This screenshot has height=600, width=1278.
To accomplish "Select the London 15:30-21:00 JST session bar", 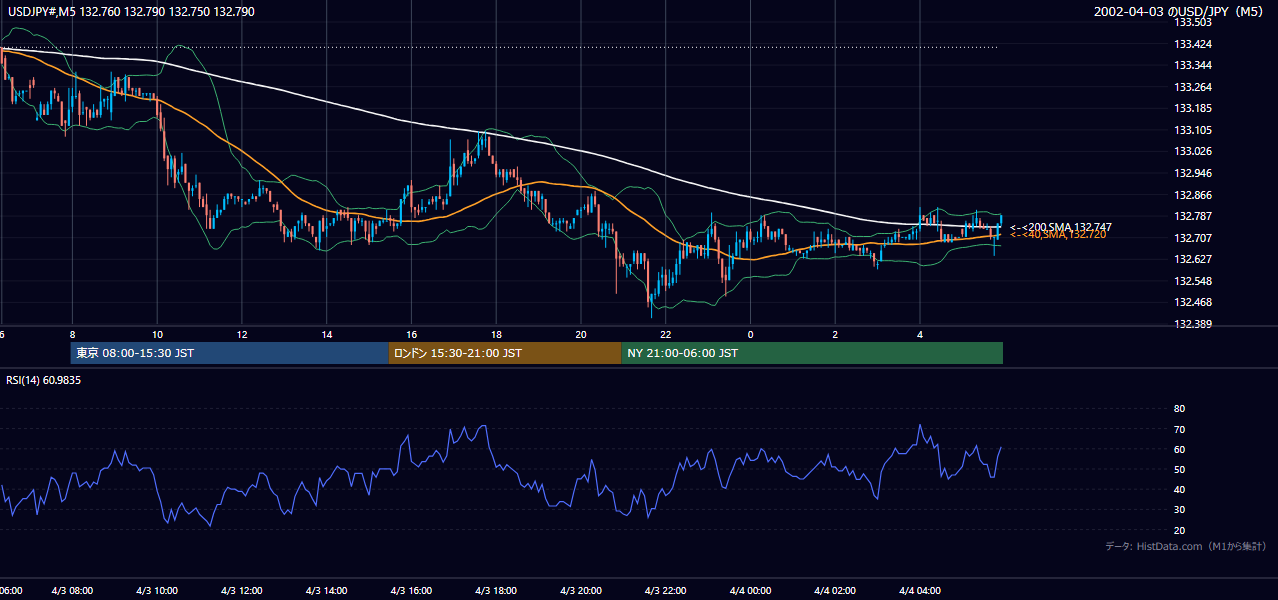I will [505, 353].
